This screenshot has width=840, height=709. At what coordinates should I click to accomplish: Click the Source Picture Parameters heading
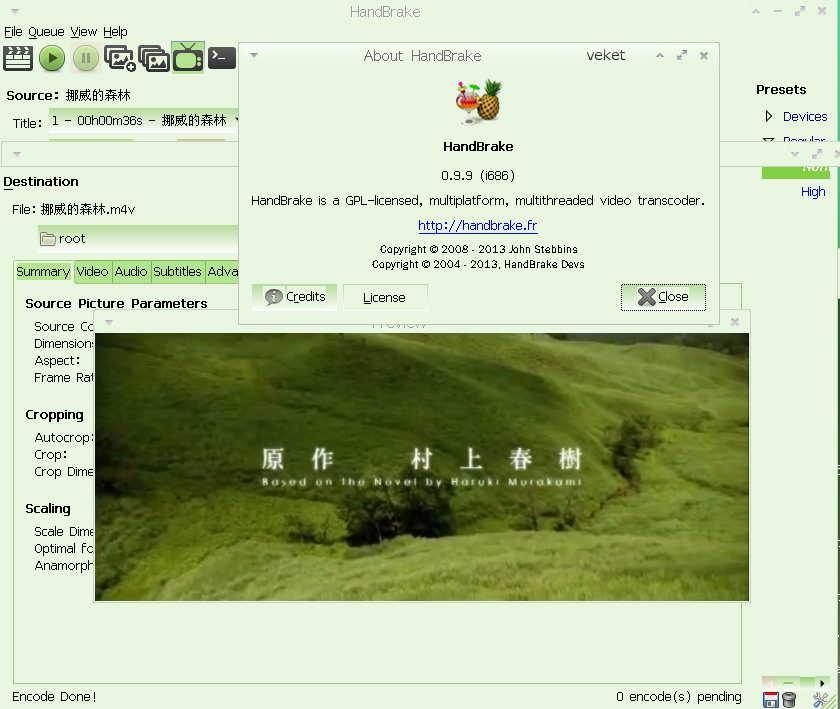pyautogui.click(x=116, y=303)
